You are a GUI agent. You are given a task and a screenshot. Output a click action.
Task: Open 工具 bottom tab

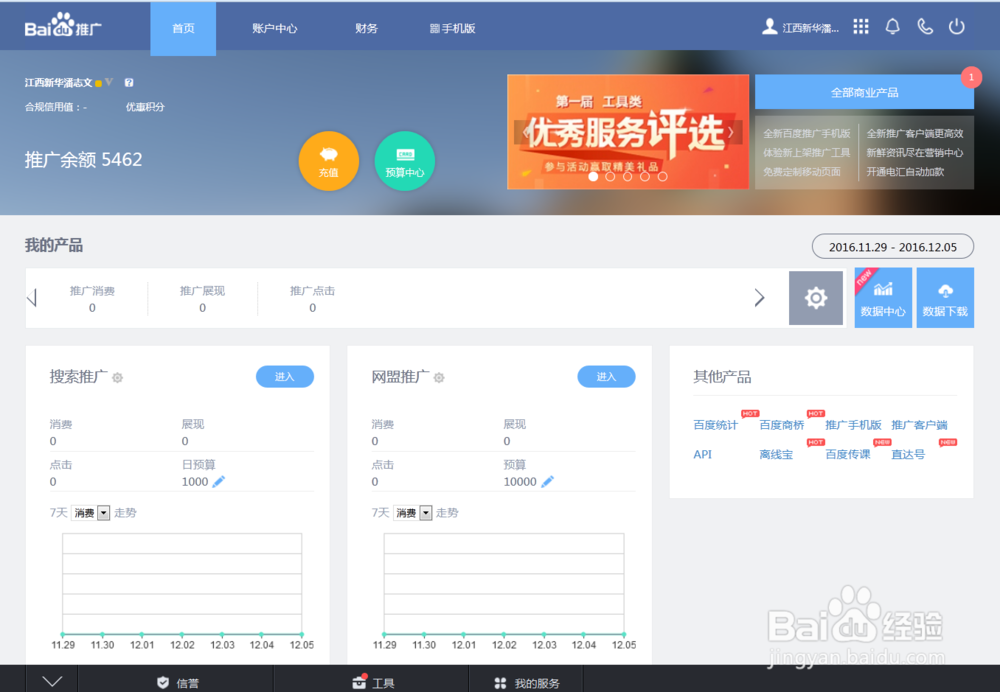click(x=372, y=681)
